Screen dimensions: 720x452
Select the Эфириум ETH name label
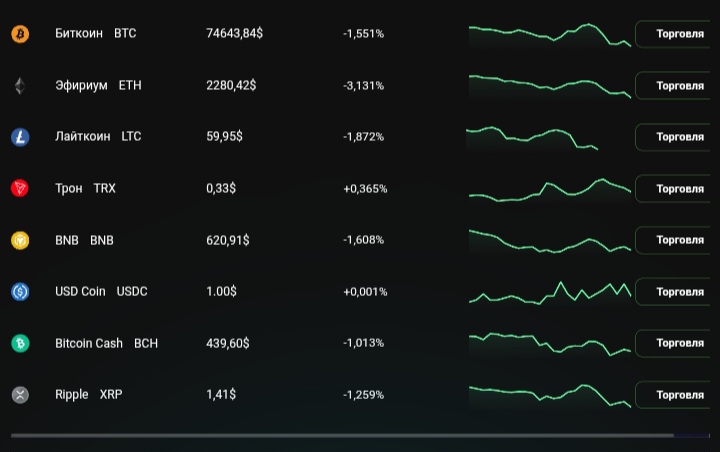98,86
